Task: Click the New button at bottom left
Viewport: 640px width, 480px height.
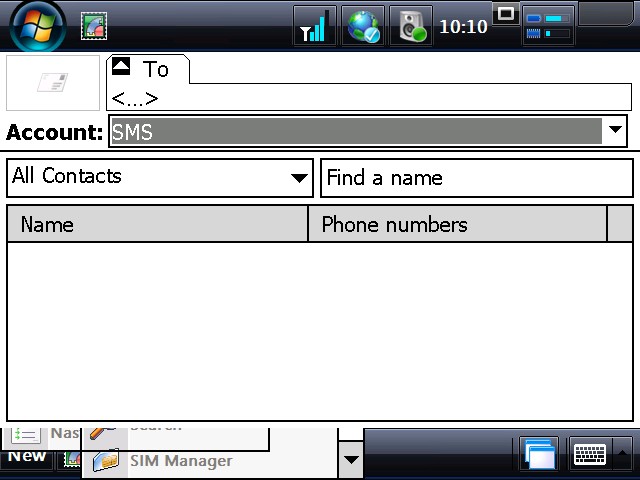Action: 27,458
